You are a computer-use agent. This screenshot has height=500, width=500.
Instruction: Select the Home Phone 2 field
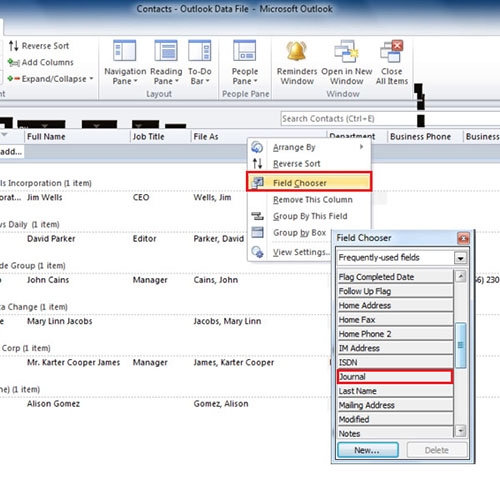point(395,334)
